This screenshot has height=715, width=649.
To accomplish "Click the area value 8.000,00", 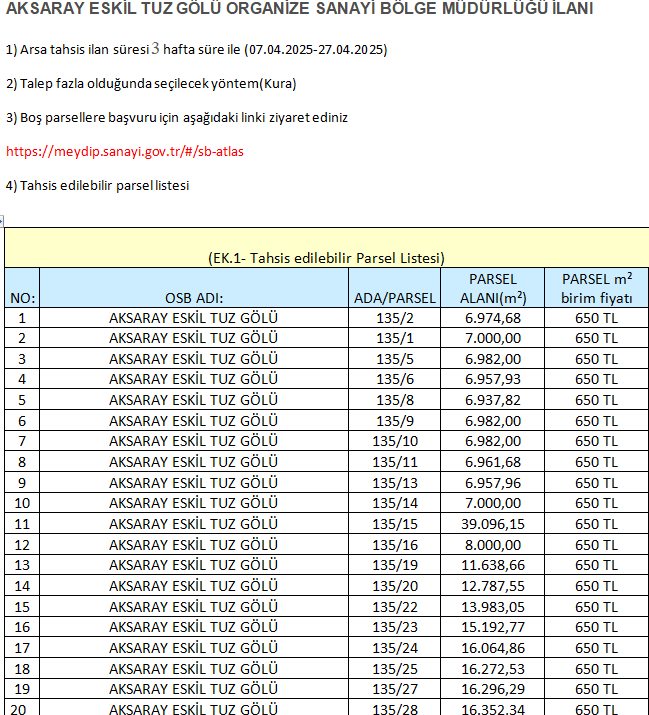I will point(492,545).
